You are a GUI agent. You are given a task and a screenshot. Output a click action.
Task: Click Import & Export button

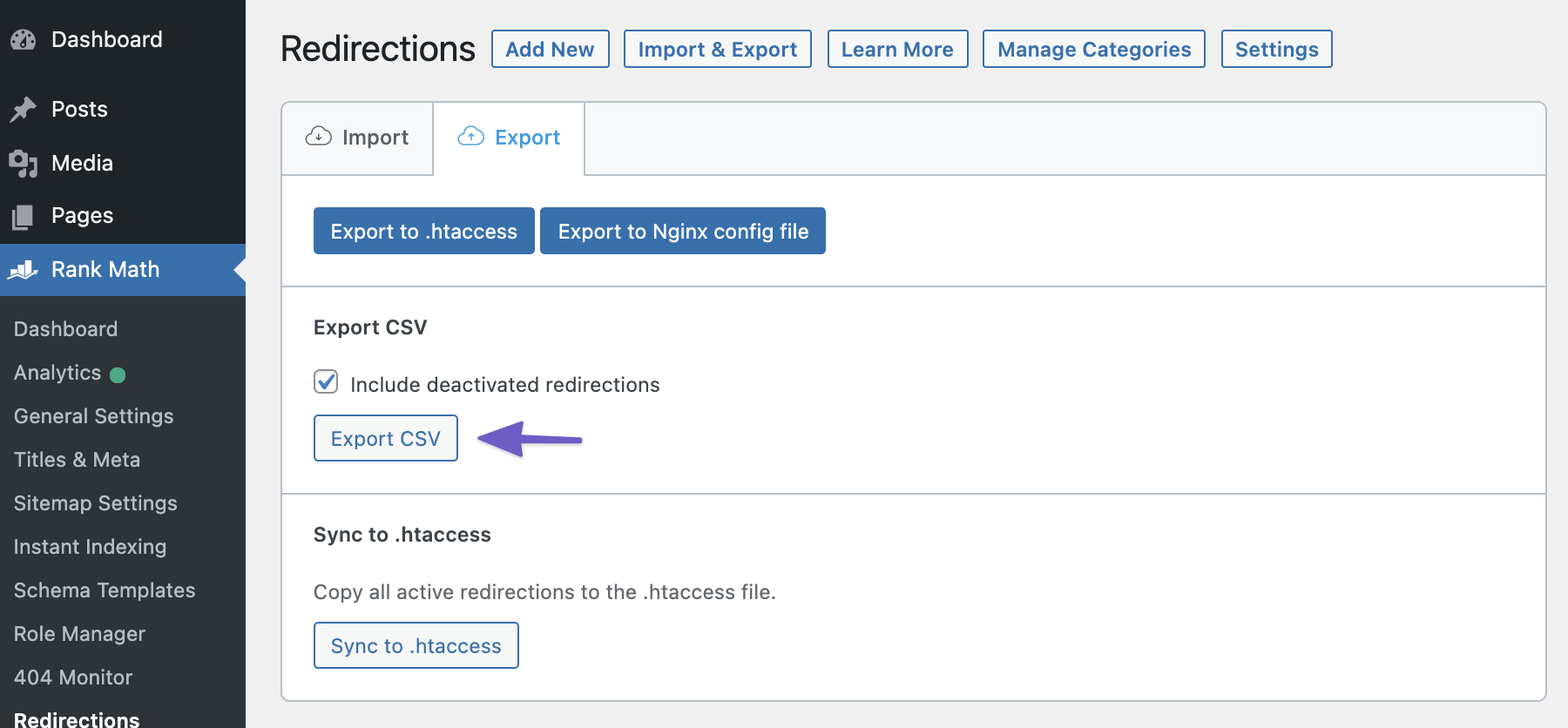pyautogui.click(x=718, y=49)
